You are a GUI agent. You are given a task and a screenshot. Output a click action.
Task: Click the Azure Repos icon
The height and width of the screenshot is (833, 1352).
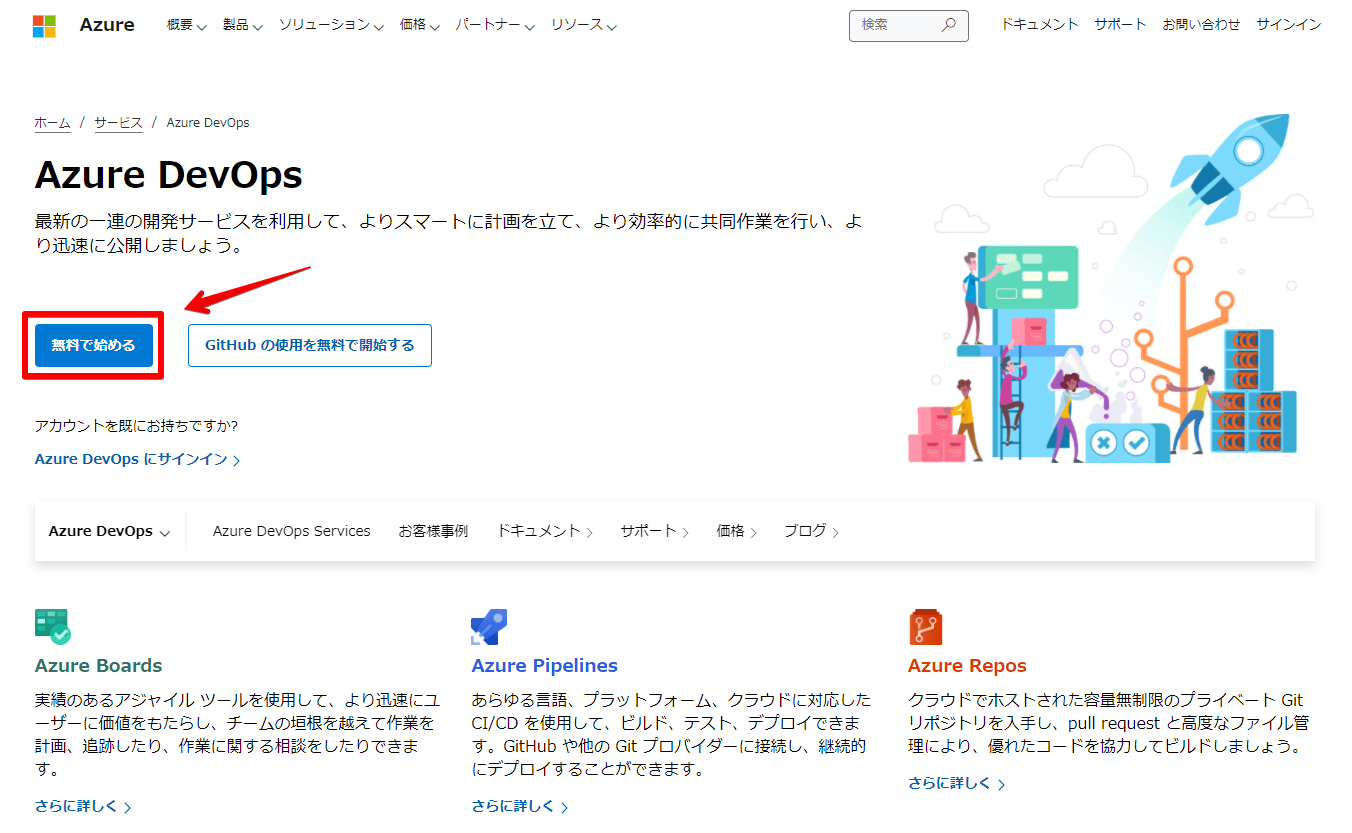(x=925, y=627)
